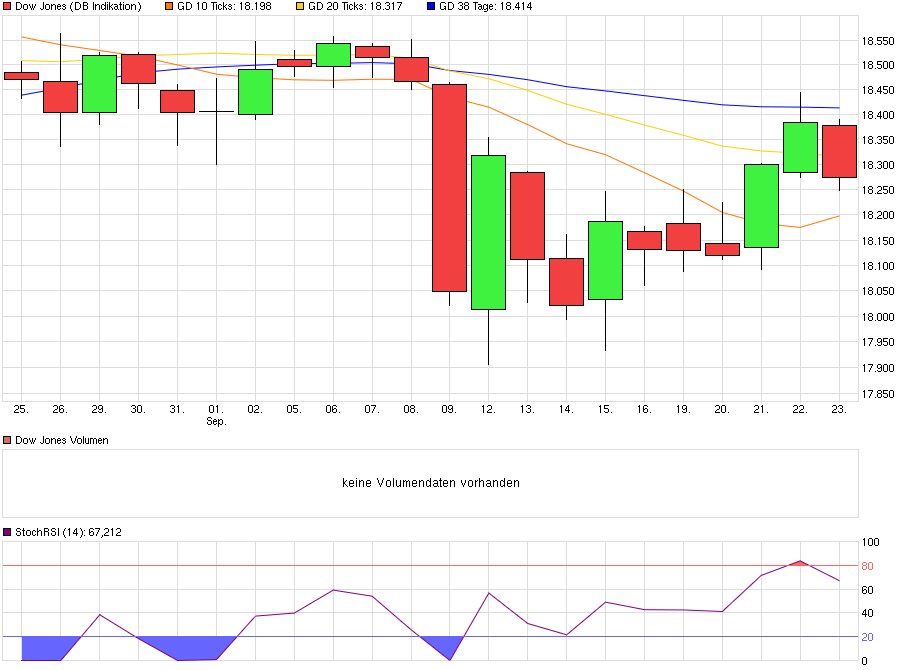This screenshot has width=900, height=670.
Task: Select the 'GD 20 Ticks: 18.317' label
Action: pos(355,6)
